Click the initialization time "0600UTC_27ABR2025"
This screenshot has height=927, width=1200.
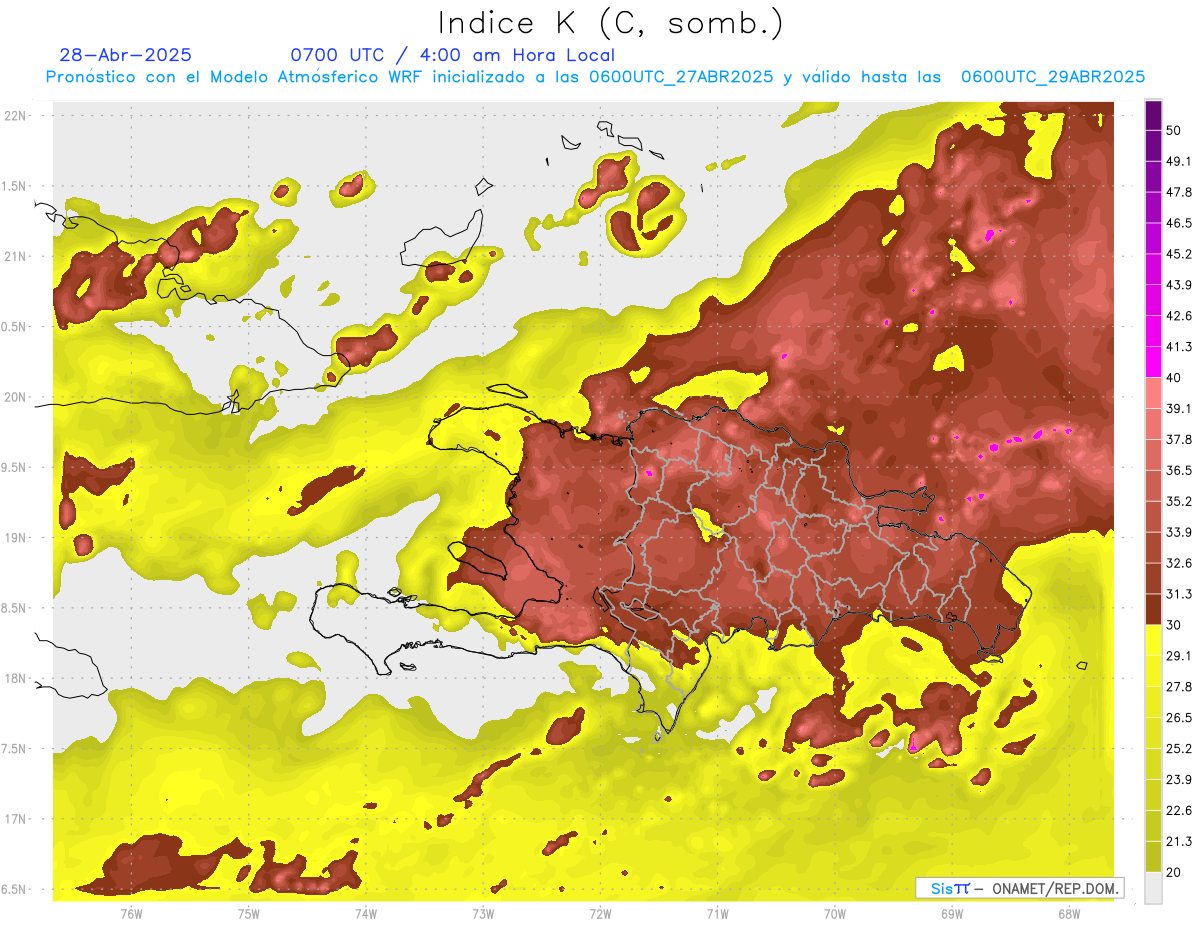681,77
